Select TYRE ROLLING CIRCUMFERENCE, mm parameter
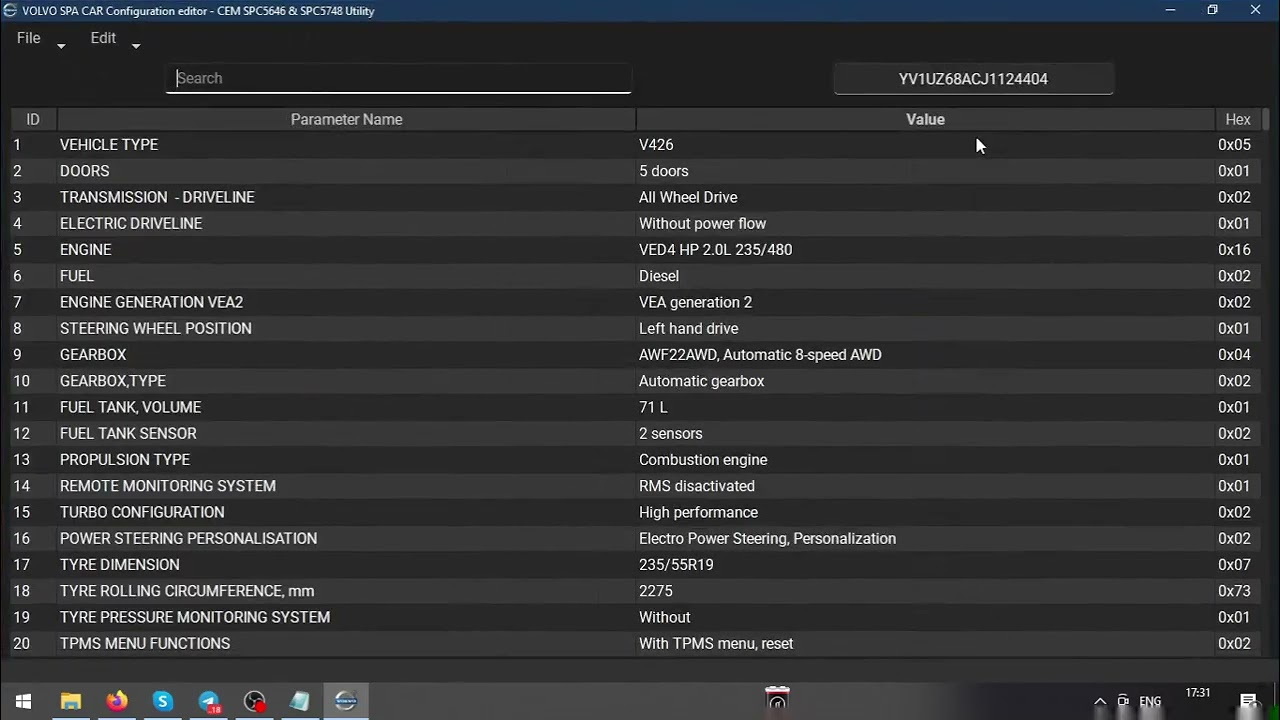This screenshot has width=1280, height=720. 187,591
